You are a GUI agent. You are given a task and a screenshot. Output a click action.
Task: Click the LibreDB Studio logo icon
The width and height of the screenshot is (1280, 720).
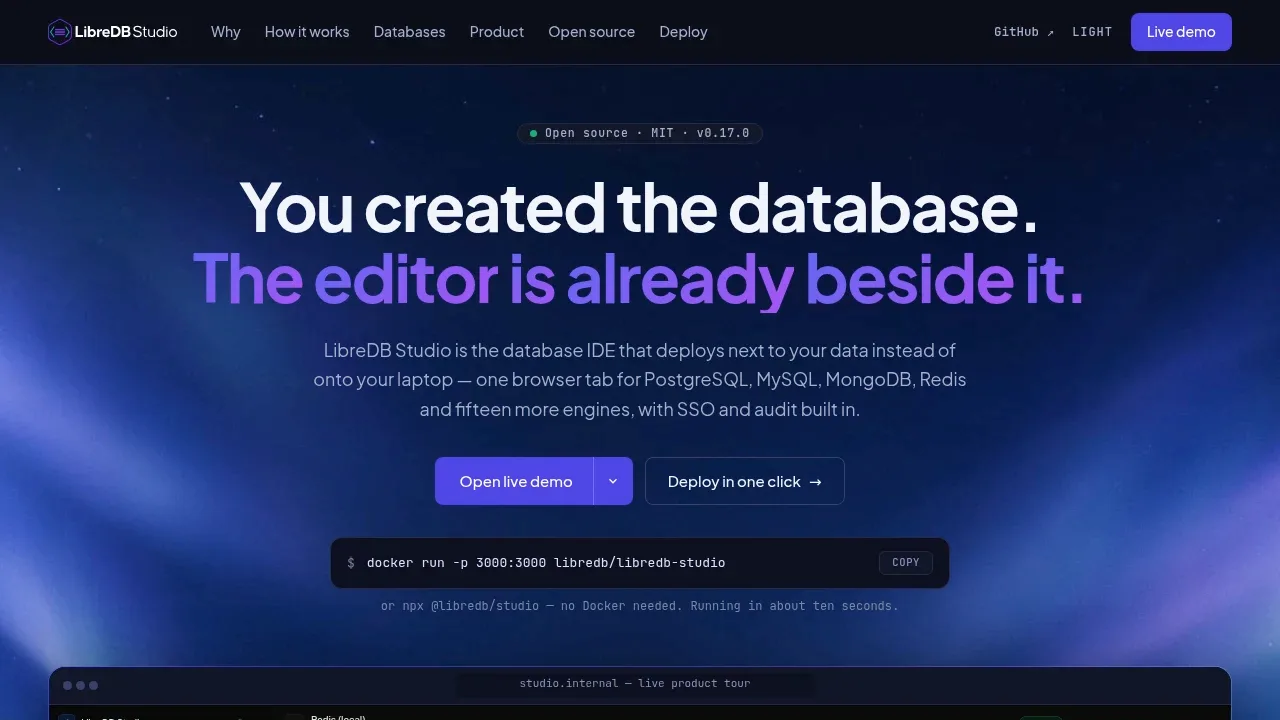60,32
